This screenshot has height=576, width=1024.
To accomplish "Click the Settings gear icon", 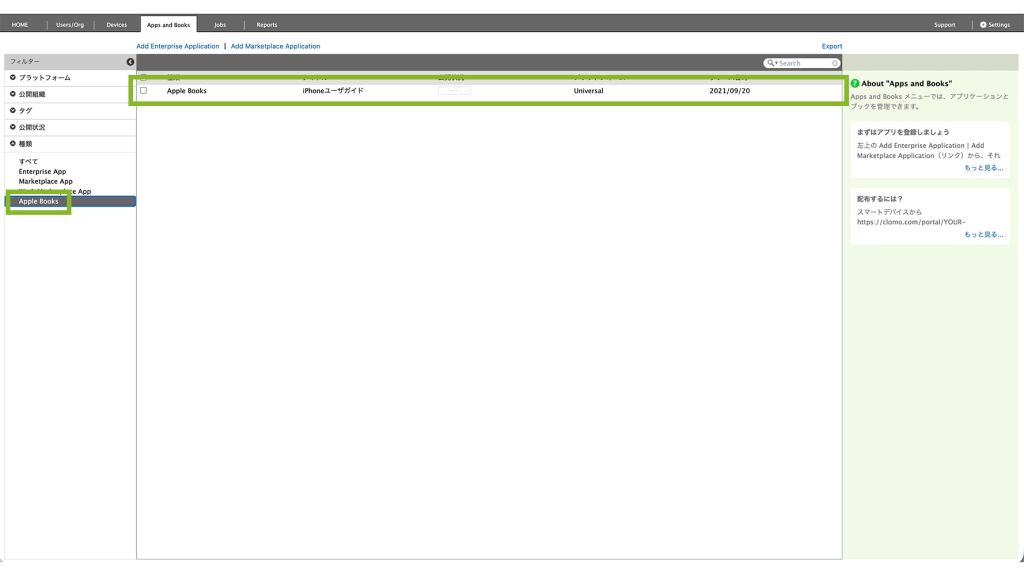I will (x=983, y=25).
